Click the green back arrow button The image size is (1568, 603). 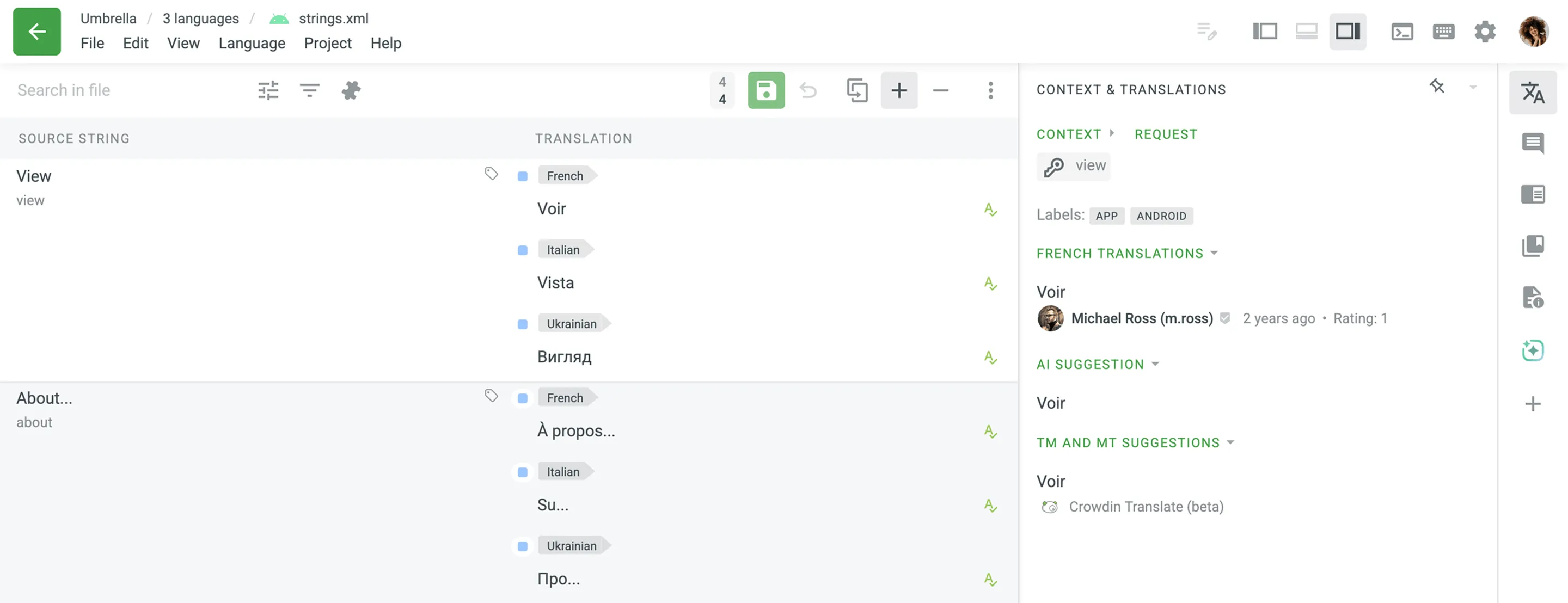coord(36,32)
